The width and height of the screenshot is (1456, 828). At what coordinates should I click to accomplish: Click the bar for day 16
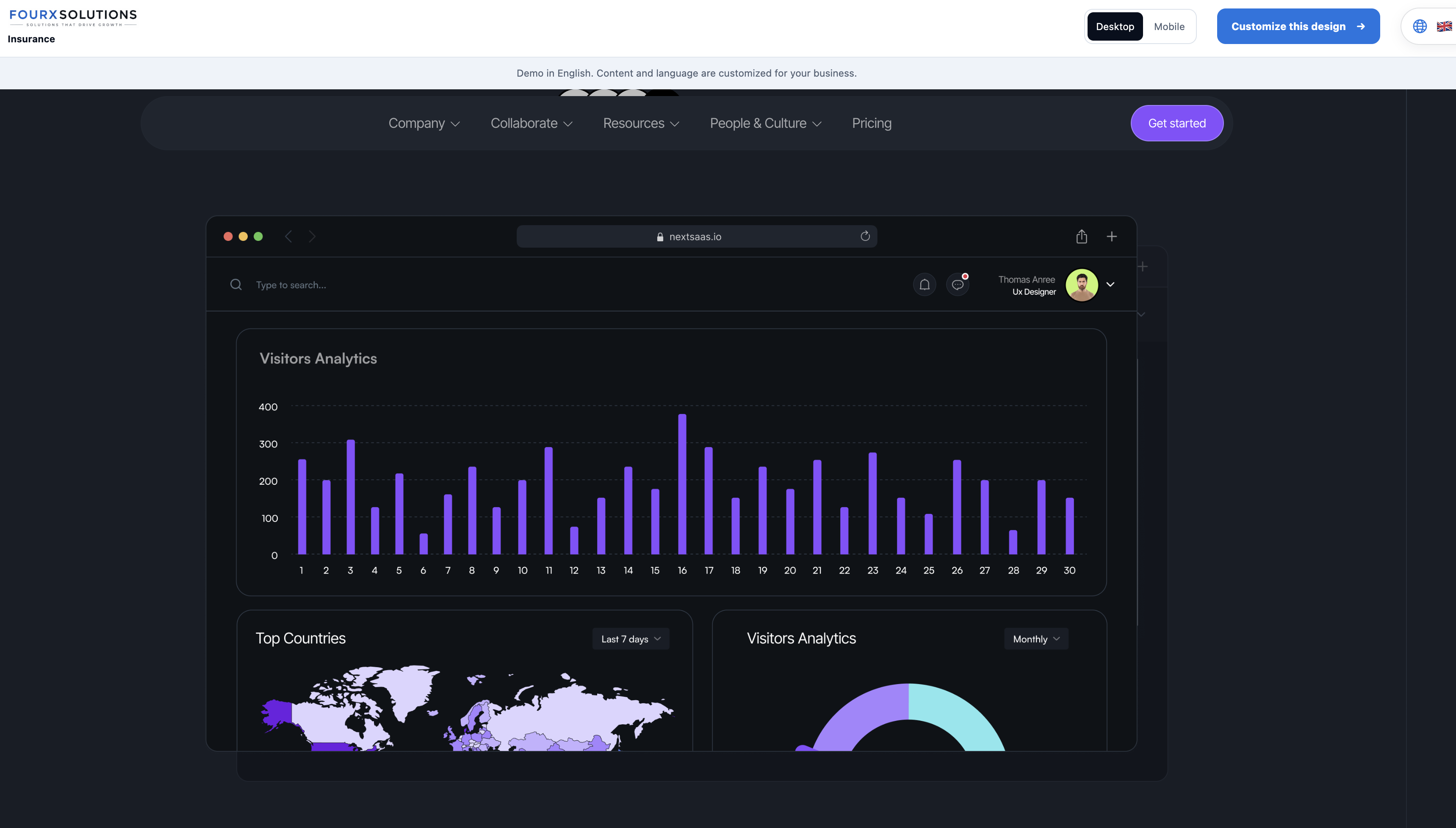682,484
